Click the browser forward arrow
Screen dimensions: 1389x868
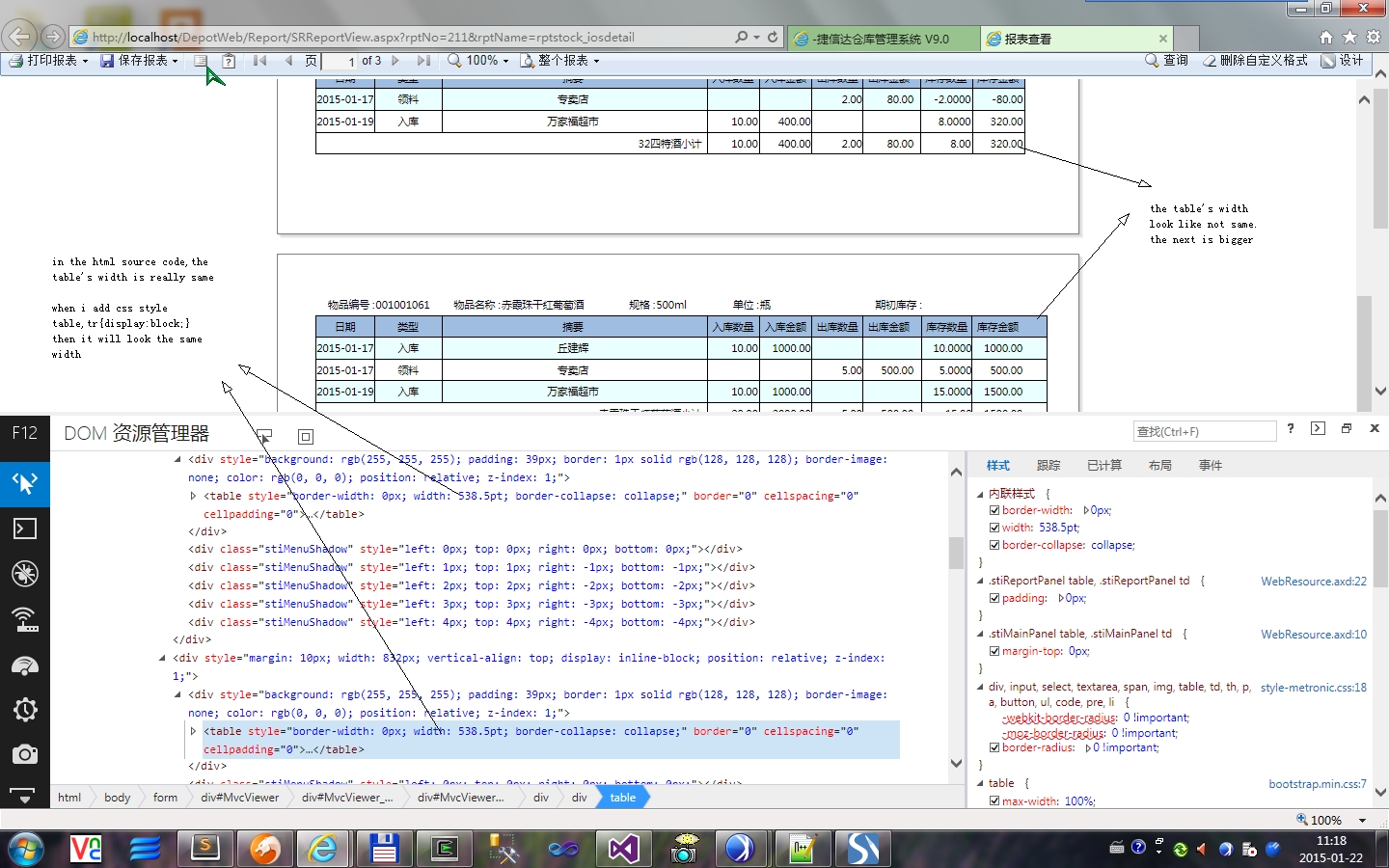(53, 37)
